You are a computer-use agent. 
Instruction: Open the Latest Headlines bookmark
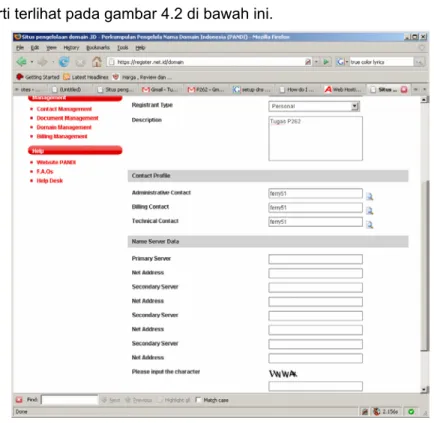coord(86,77)
